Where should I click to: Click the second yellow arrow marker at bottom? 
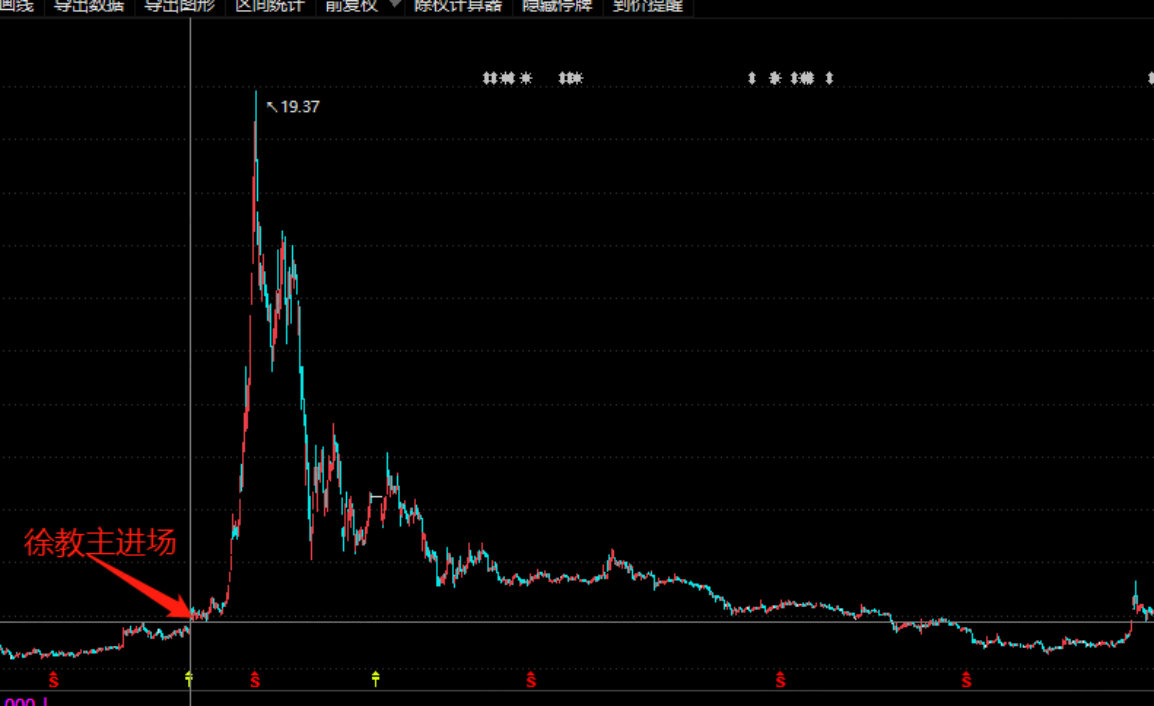[x=375, y=679]
